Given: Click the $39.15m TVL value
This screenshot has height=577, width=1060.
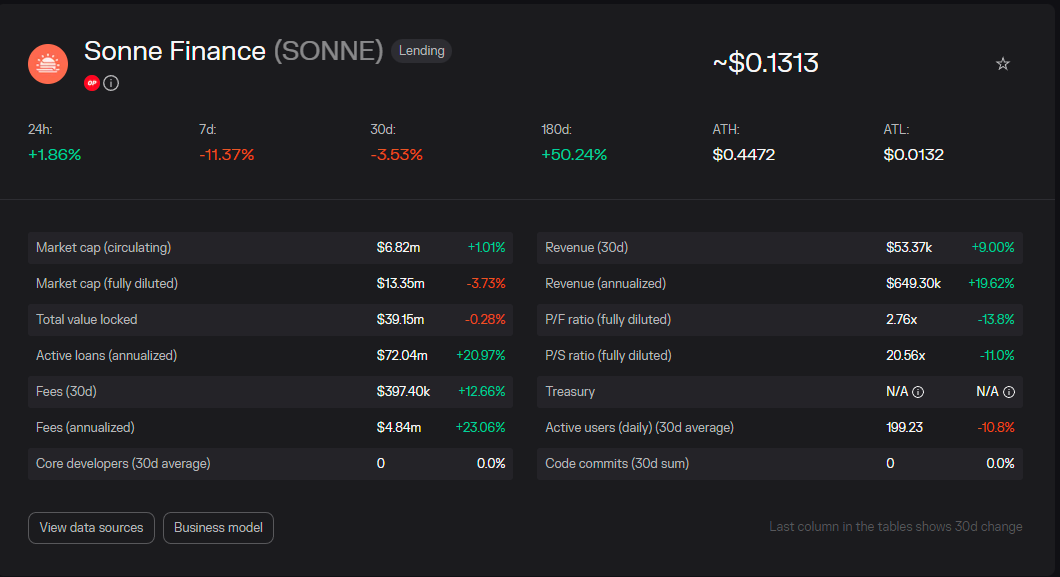Looking at the screenshot, I should click(x=400, y=320).
